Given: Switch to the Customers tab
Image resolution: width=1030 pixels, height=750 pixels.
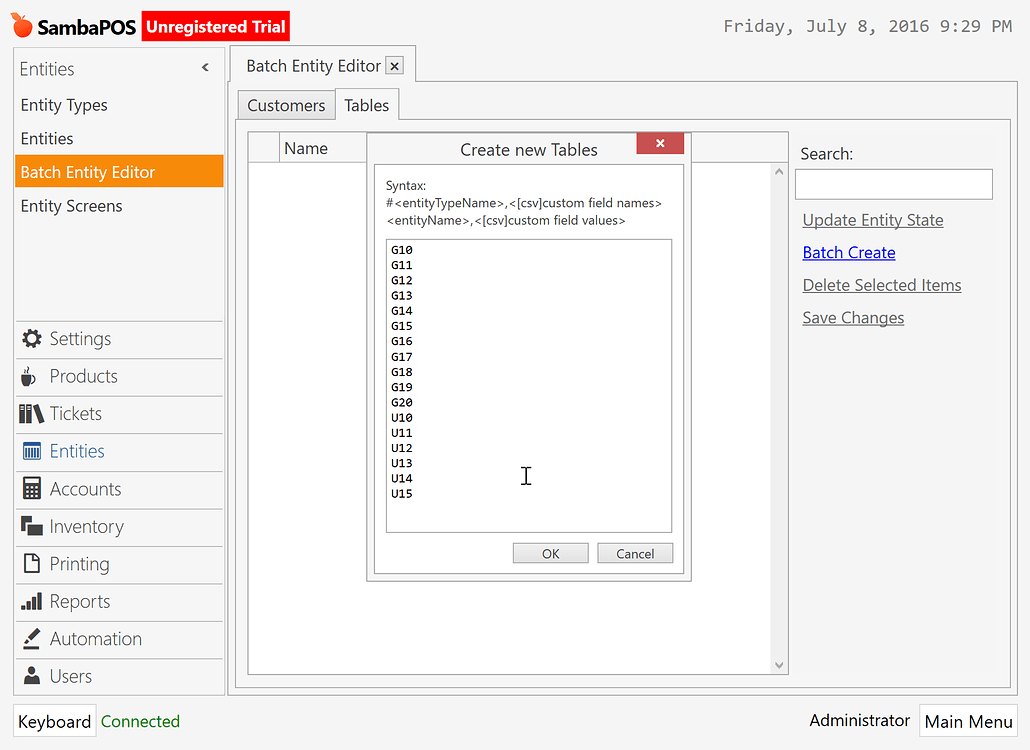Looking at the screenshot, I should coord(285,104).
